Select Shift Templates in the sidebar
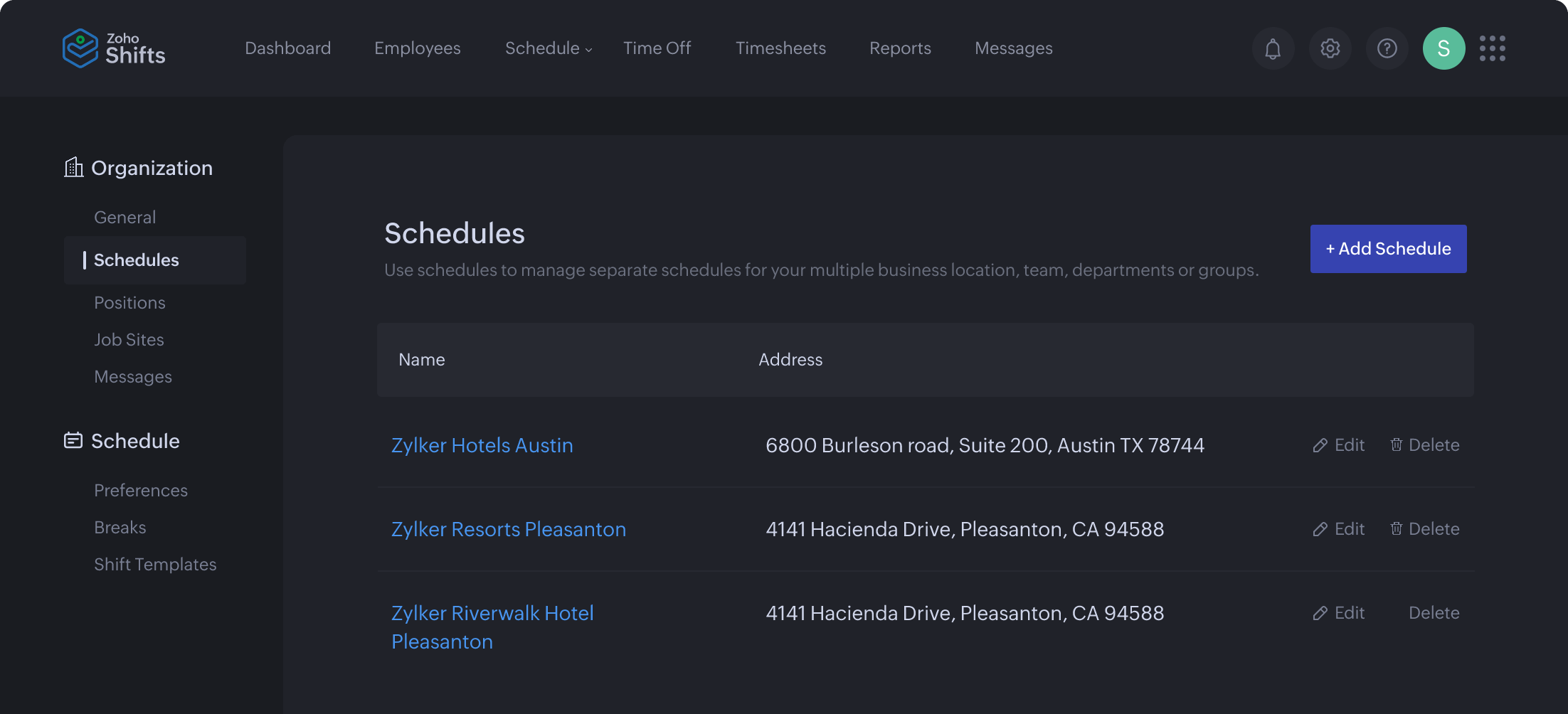Screen dimensions: 1568x714 [x=155, y=564]
